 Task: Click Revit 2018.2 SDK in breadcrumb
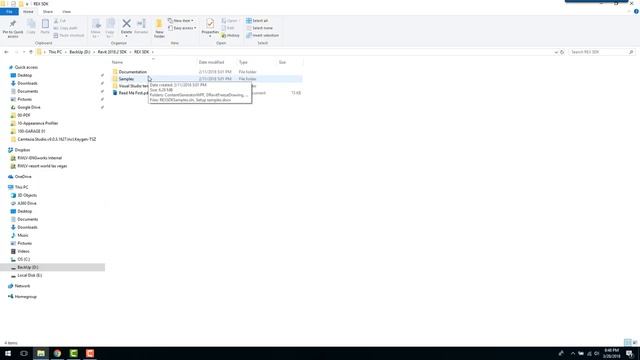(112, 52)
